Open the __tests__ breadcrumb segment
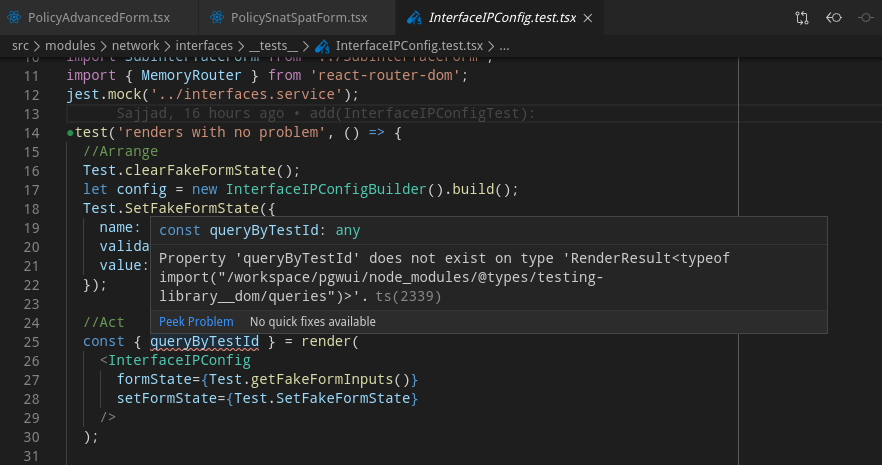 (273, 46)
